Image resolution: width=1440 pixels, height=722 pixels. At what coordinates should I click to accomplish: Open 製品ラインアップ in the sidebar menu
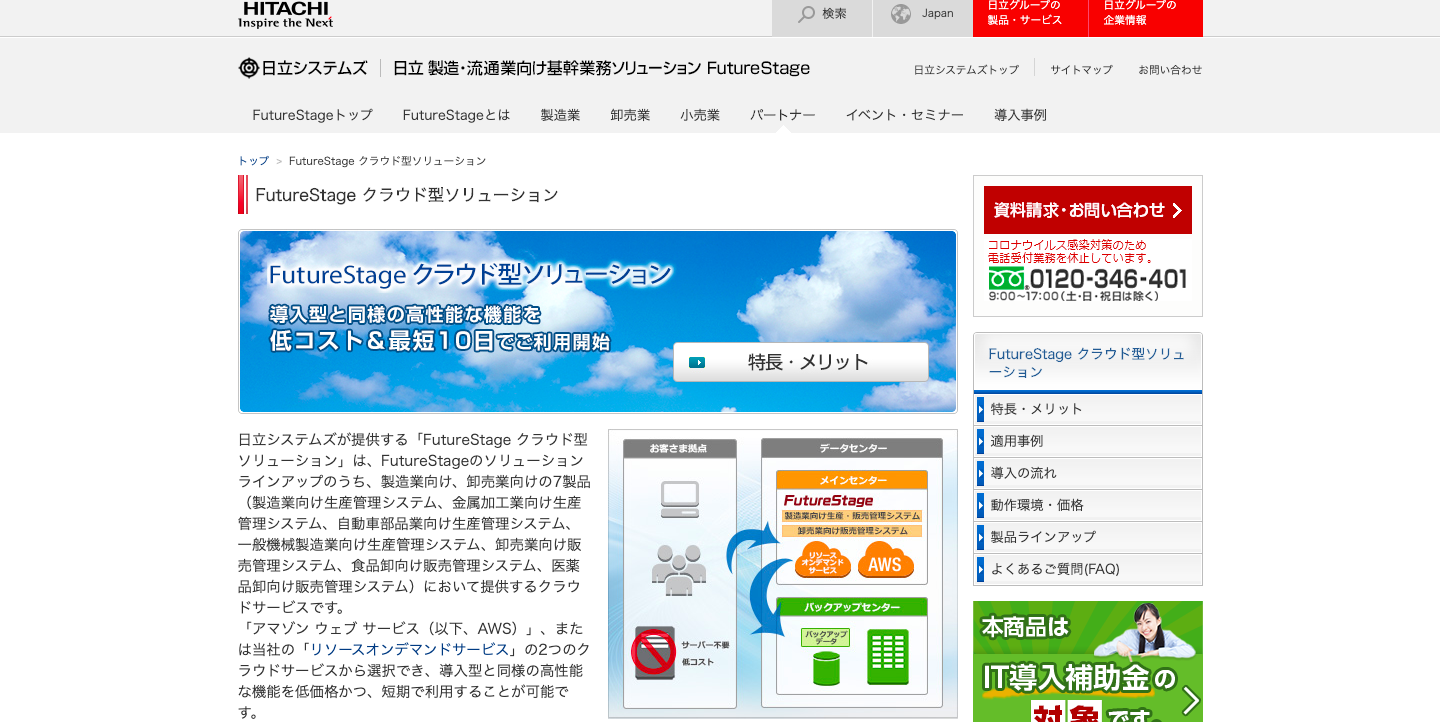[x=1088, y=537]
